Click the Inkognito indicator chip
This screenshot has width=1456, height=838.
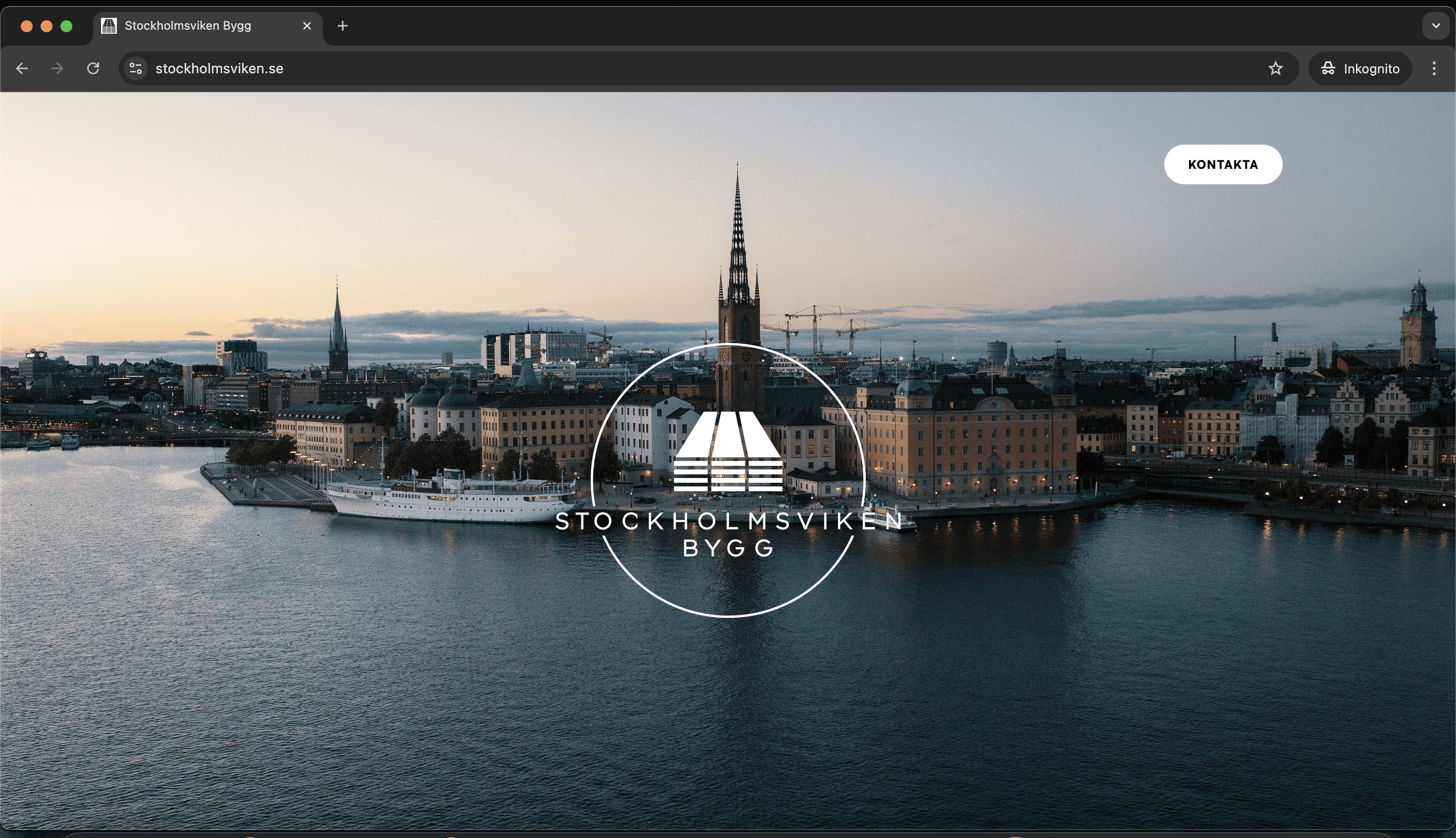(1360, 68)
